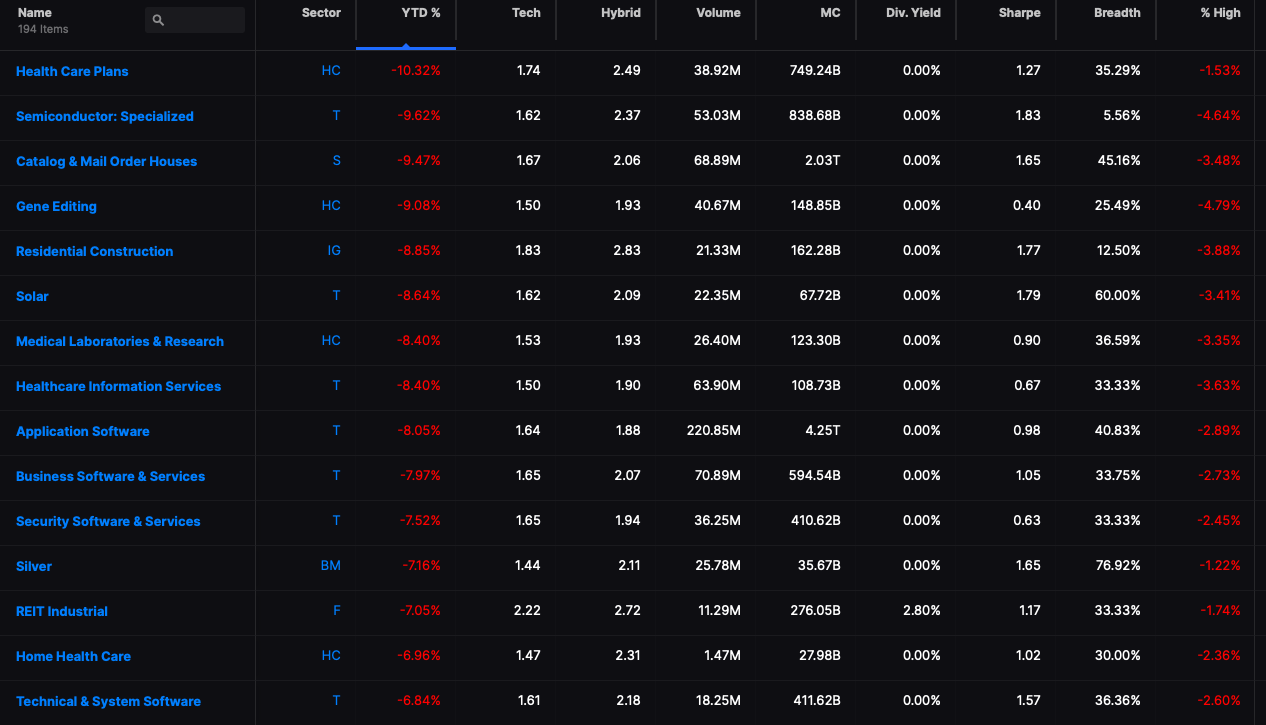Open the Health Care Plans industry link
The height and width of the screenshot is (725, 1266).
pyautogui.click(x=72, y=71)
